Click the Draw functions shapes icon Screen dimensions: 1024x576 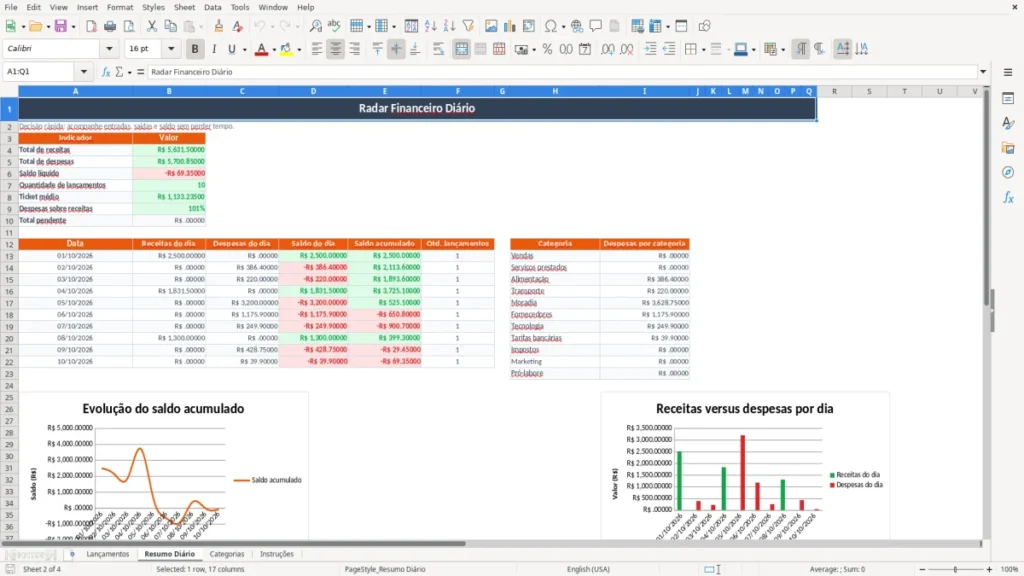click(x=704, y=26)
